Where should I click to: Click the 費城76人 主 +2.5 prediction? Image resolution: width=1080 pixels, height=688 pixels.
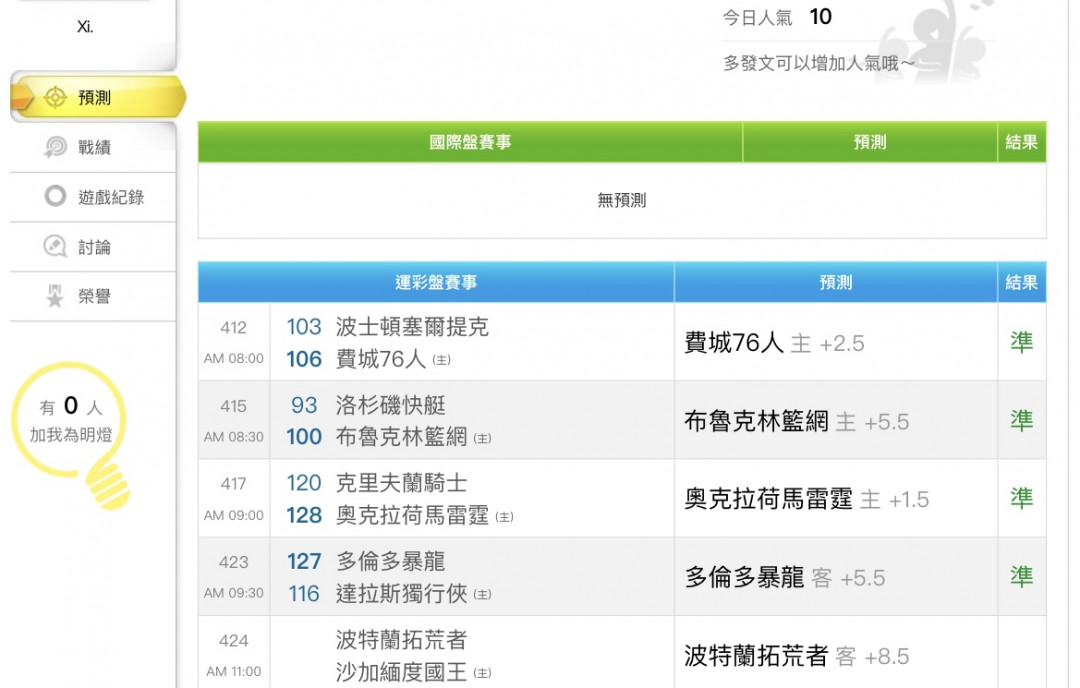coord(774,342)
